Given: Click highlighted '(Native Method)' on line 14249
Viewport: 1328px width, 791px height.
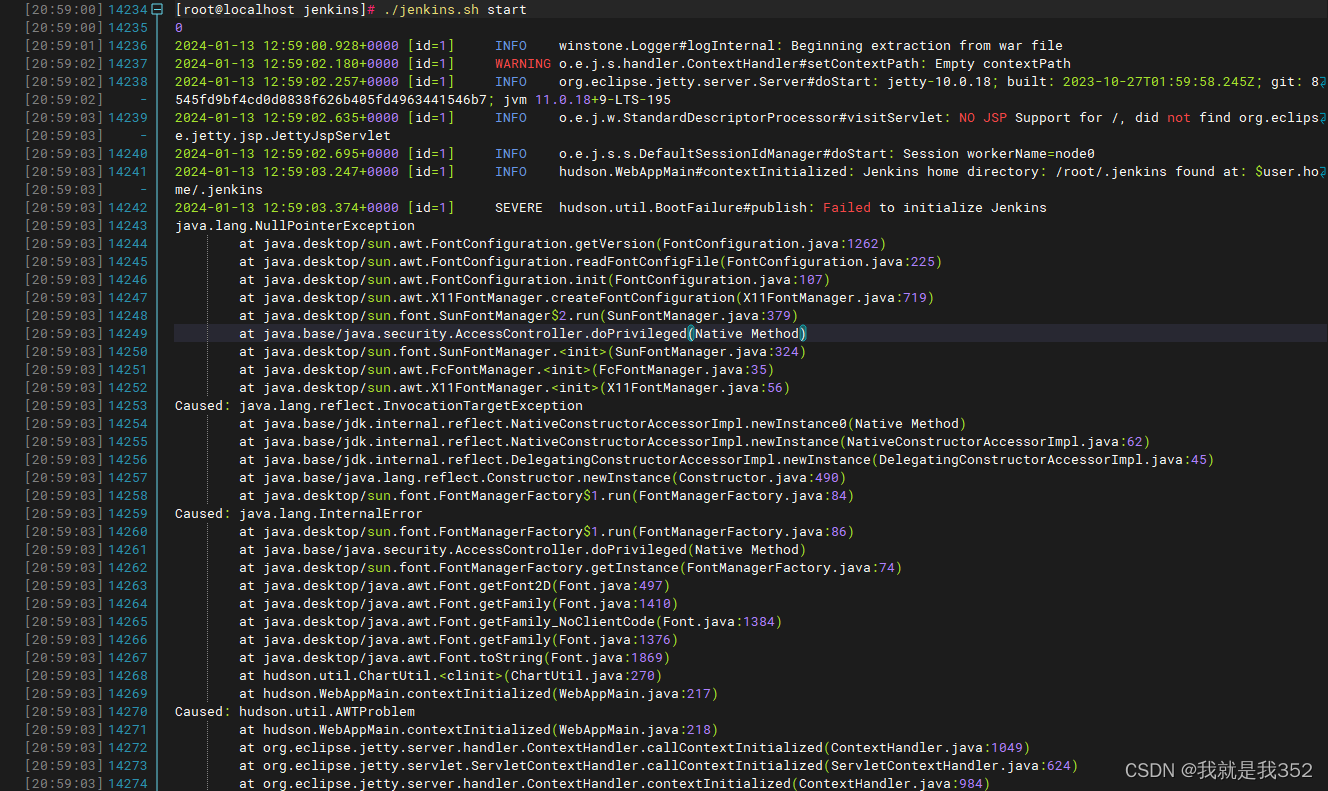Looking at the screenshot, I should tap(747, 333).
